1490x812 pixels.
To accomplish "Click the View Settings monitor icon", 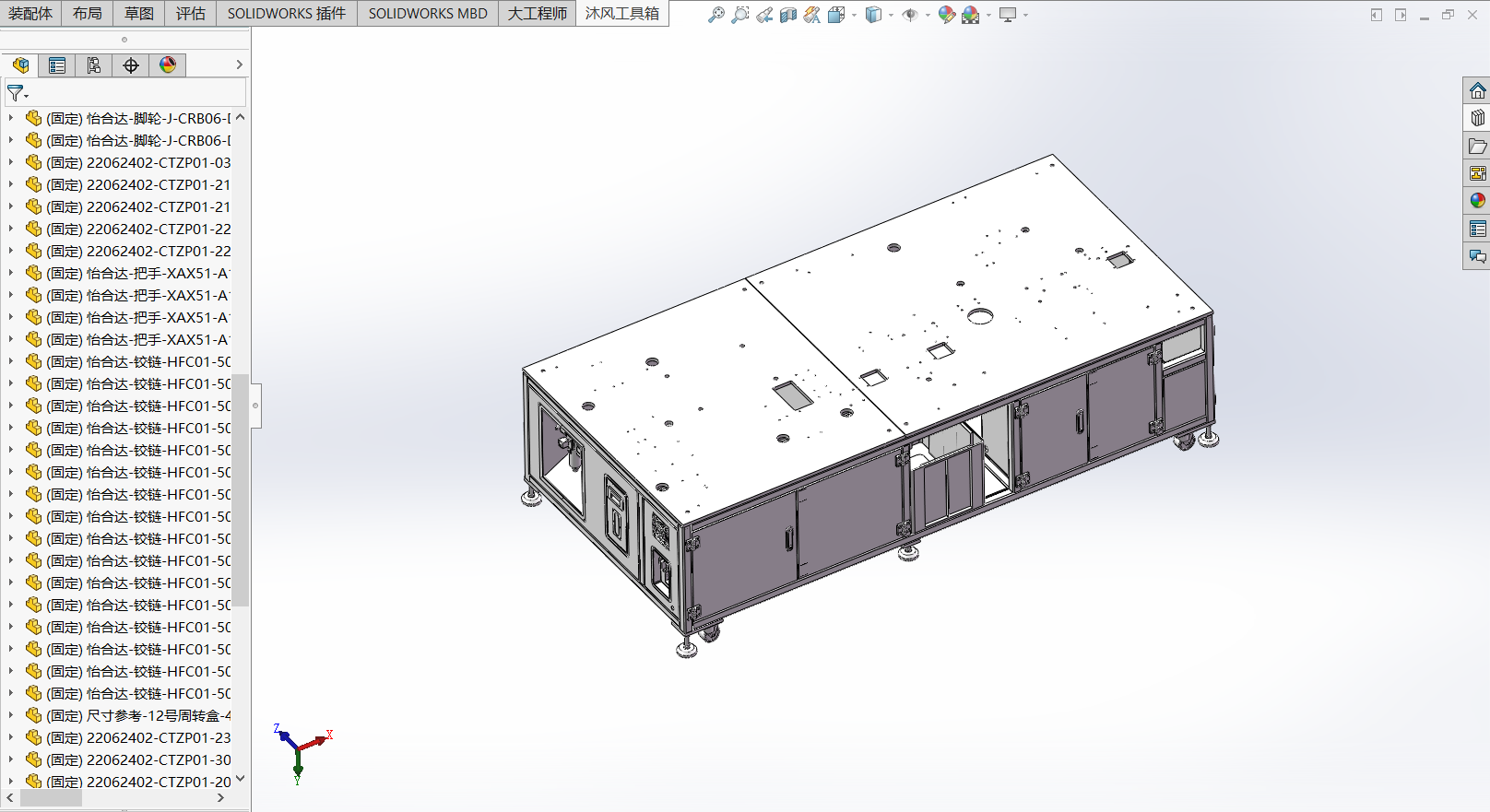I will 1008,15.
